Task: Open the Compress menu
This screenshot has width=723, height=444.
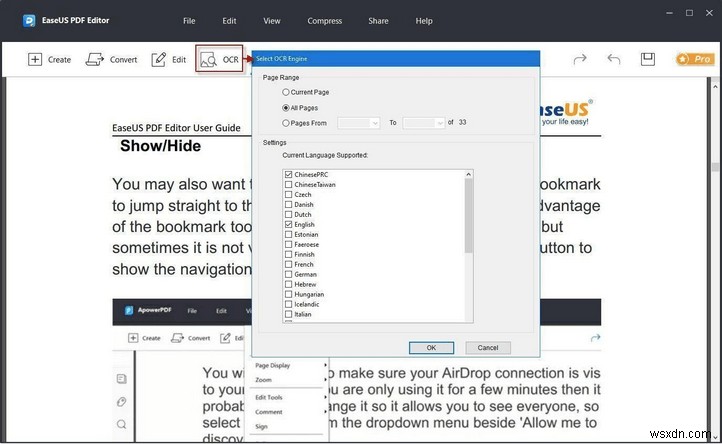Action: click(325, 21)
